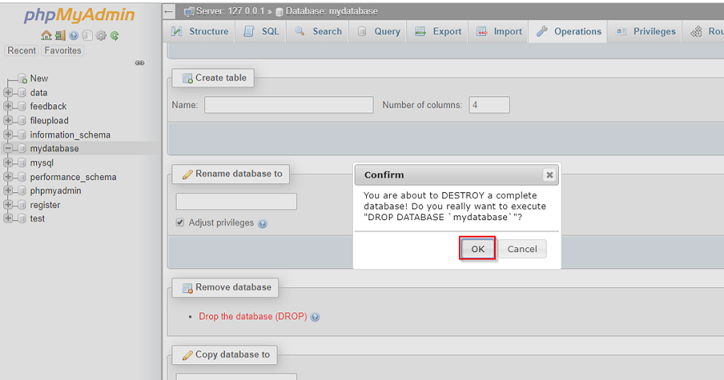This screenshot has height=380, width=724.
Task: Open the Export tab
Action: [x=438, y=31]
